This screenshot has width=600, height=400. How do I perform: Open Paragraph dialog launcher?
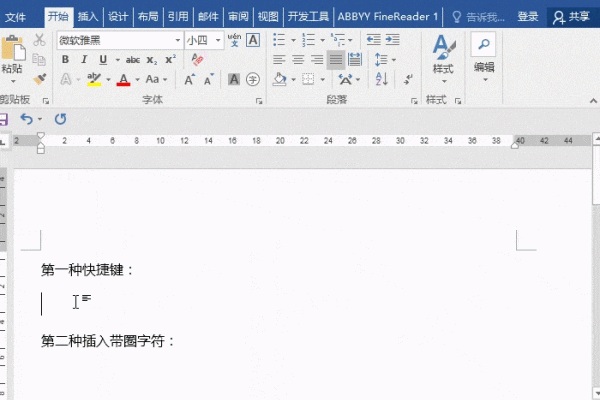pos(414,101)
